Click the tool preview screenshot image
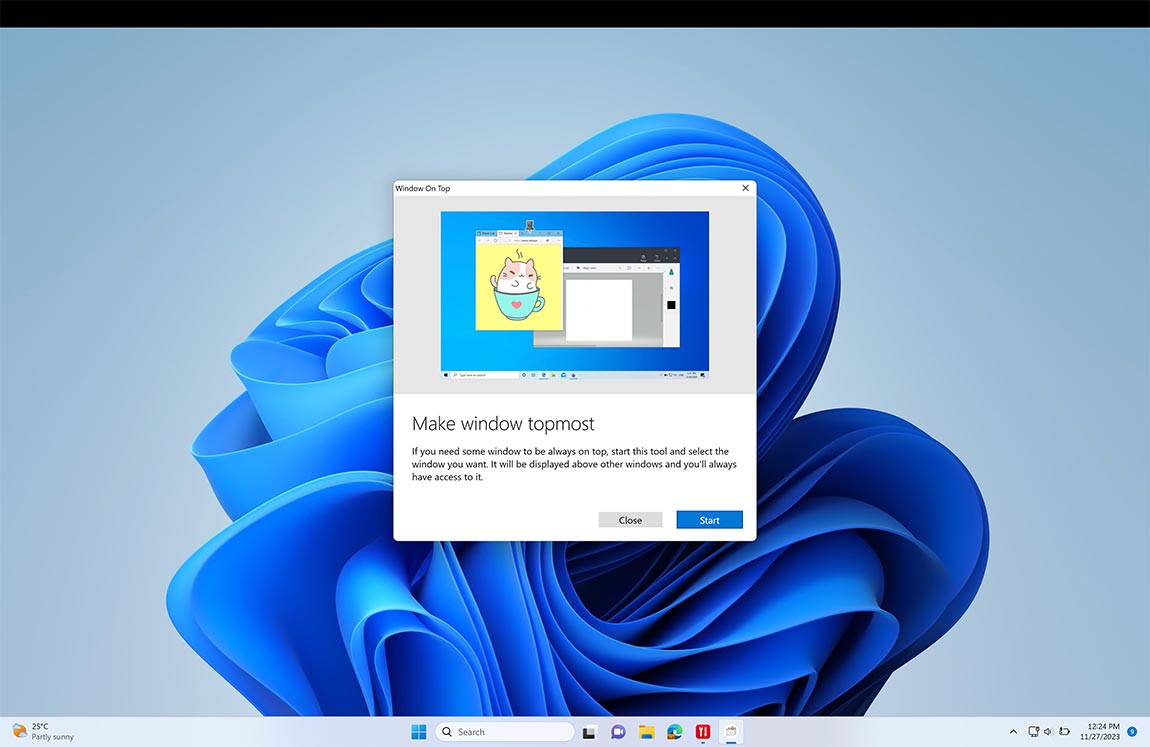Viewport: 1150px width, 747px height. pos(574,293)
